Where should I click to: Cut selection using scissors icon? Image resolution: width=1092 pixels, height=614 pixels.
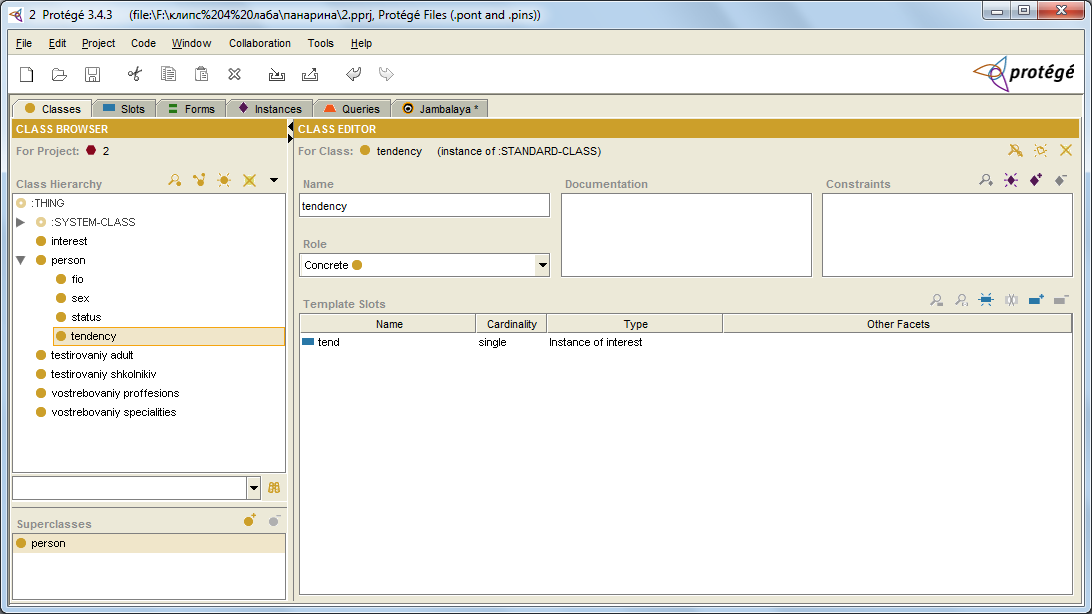[134, 74]
